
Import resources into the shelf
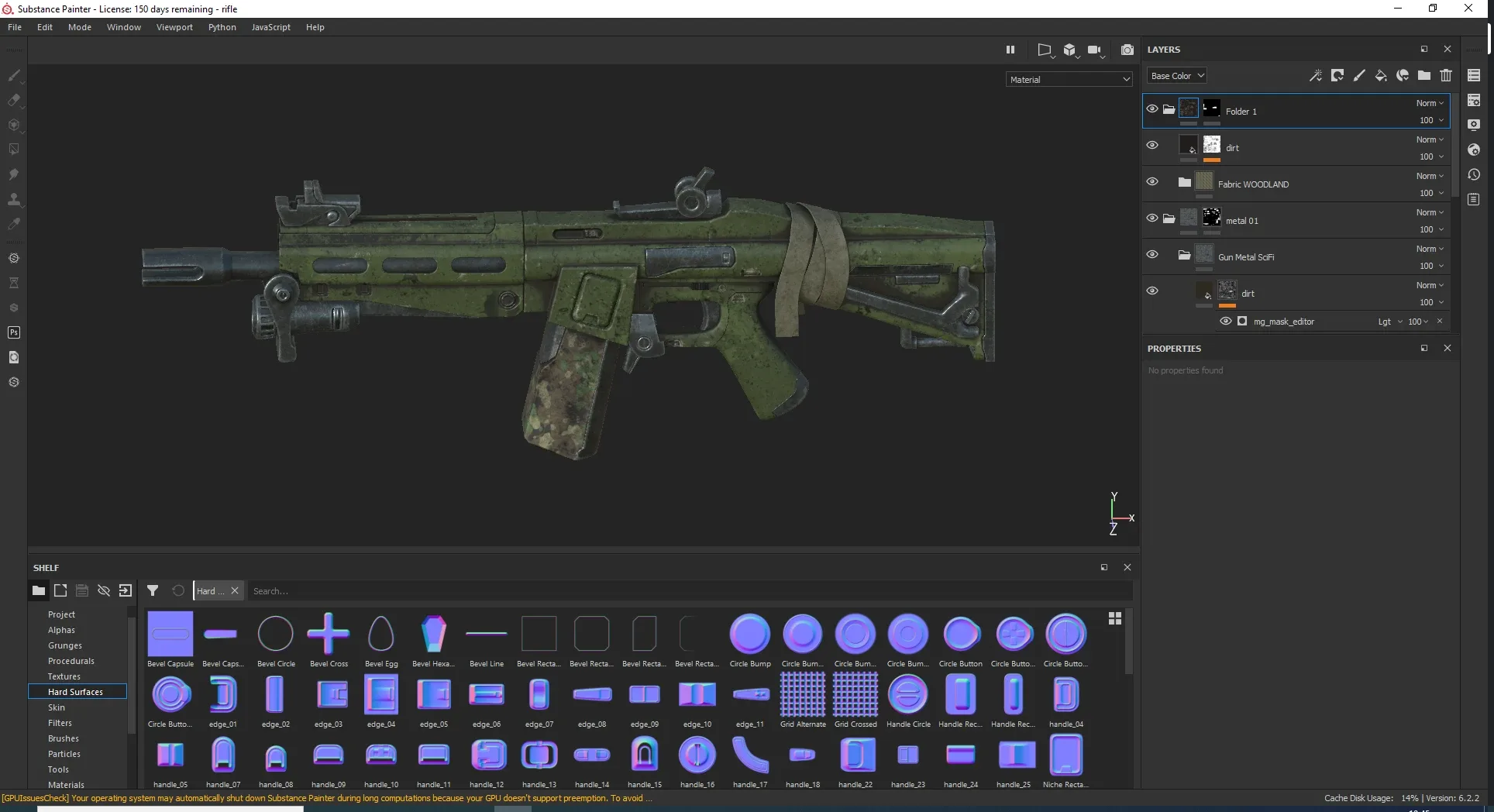point(125,590)
